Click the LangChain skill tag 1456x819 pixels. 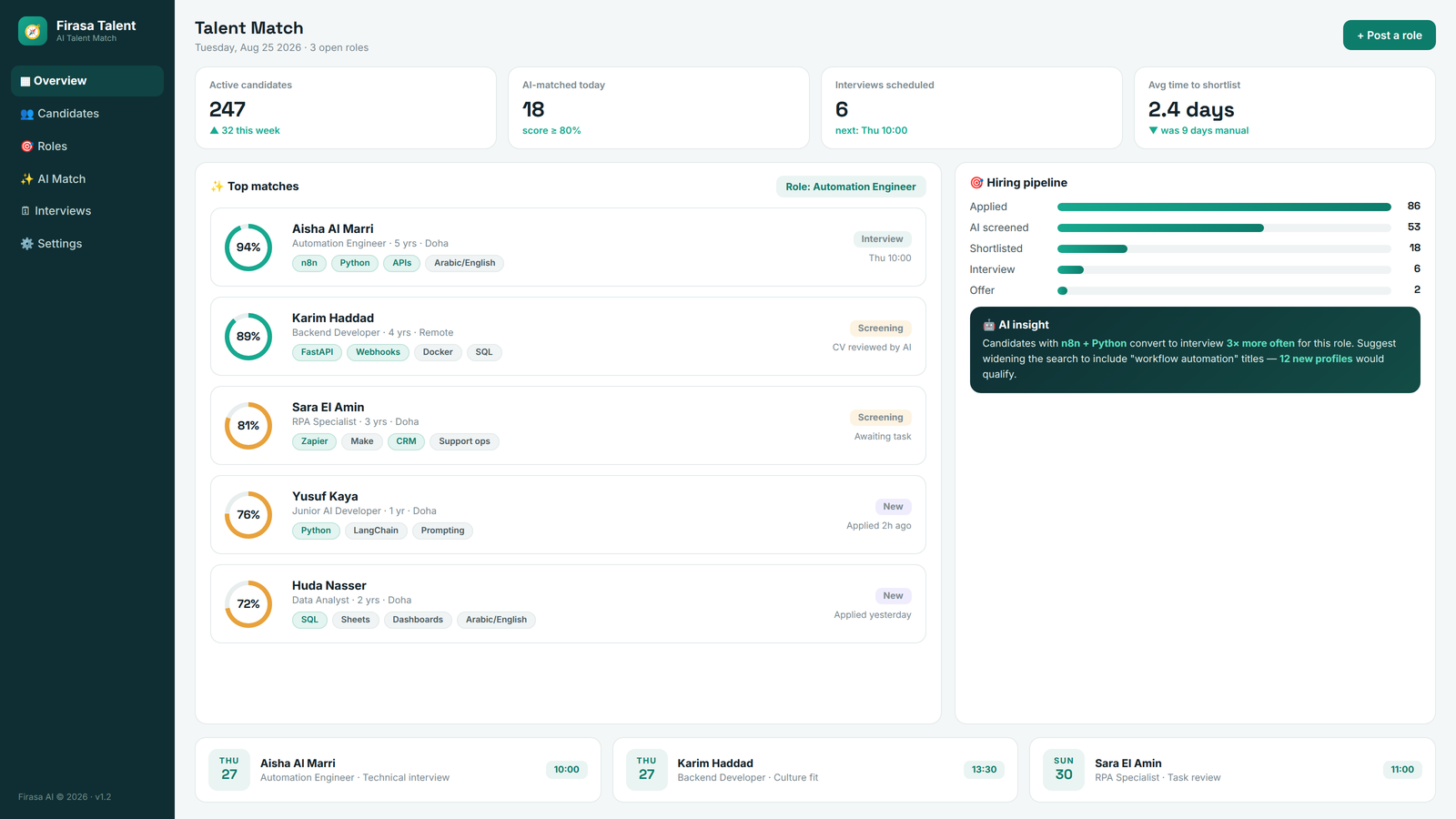[376, 531]
